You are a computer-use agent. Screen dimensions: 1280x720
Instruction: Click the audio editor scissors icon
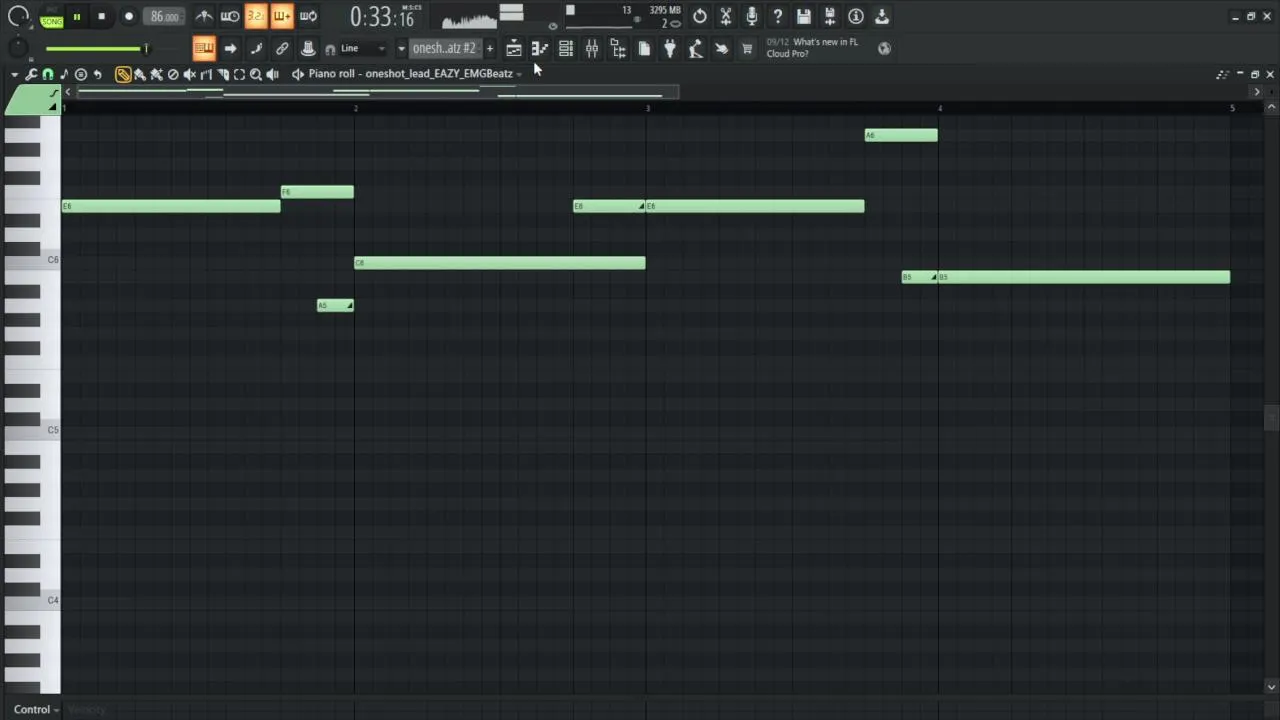(x=725, y=16)
